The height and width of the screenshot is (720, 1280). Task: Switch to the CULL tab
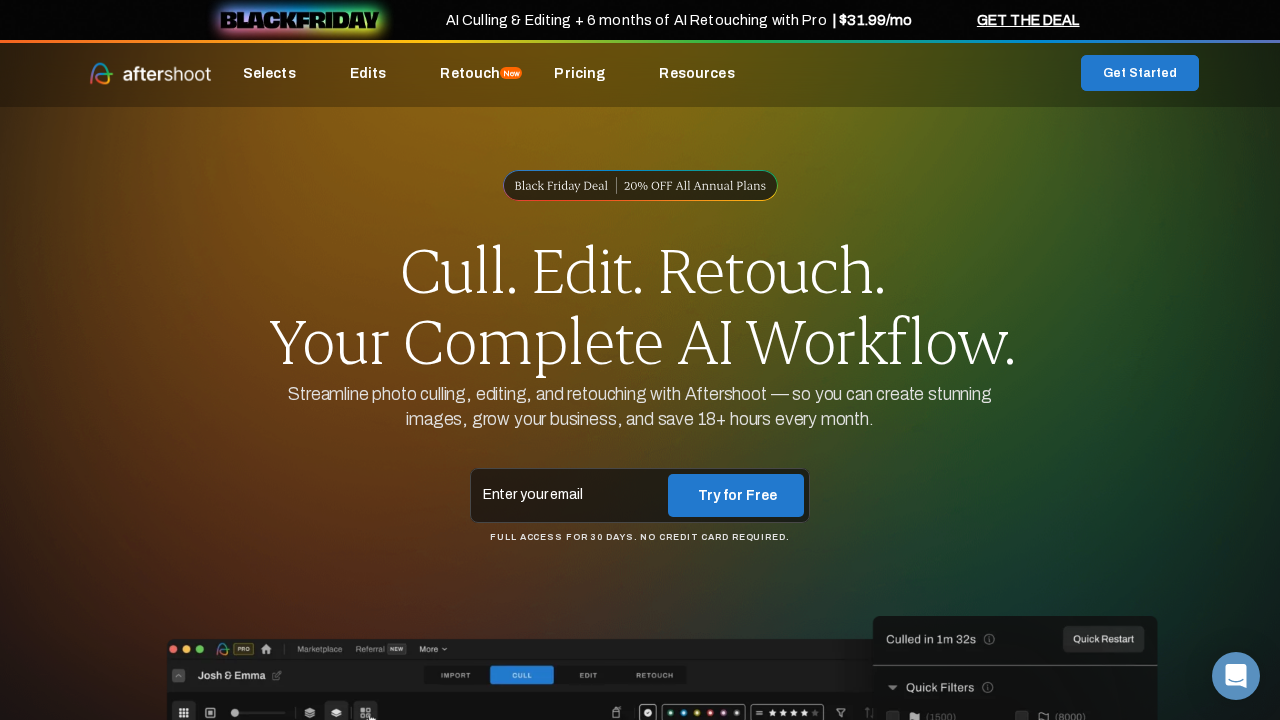point(522,675)
